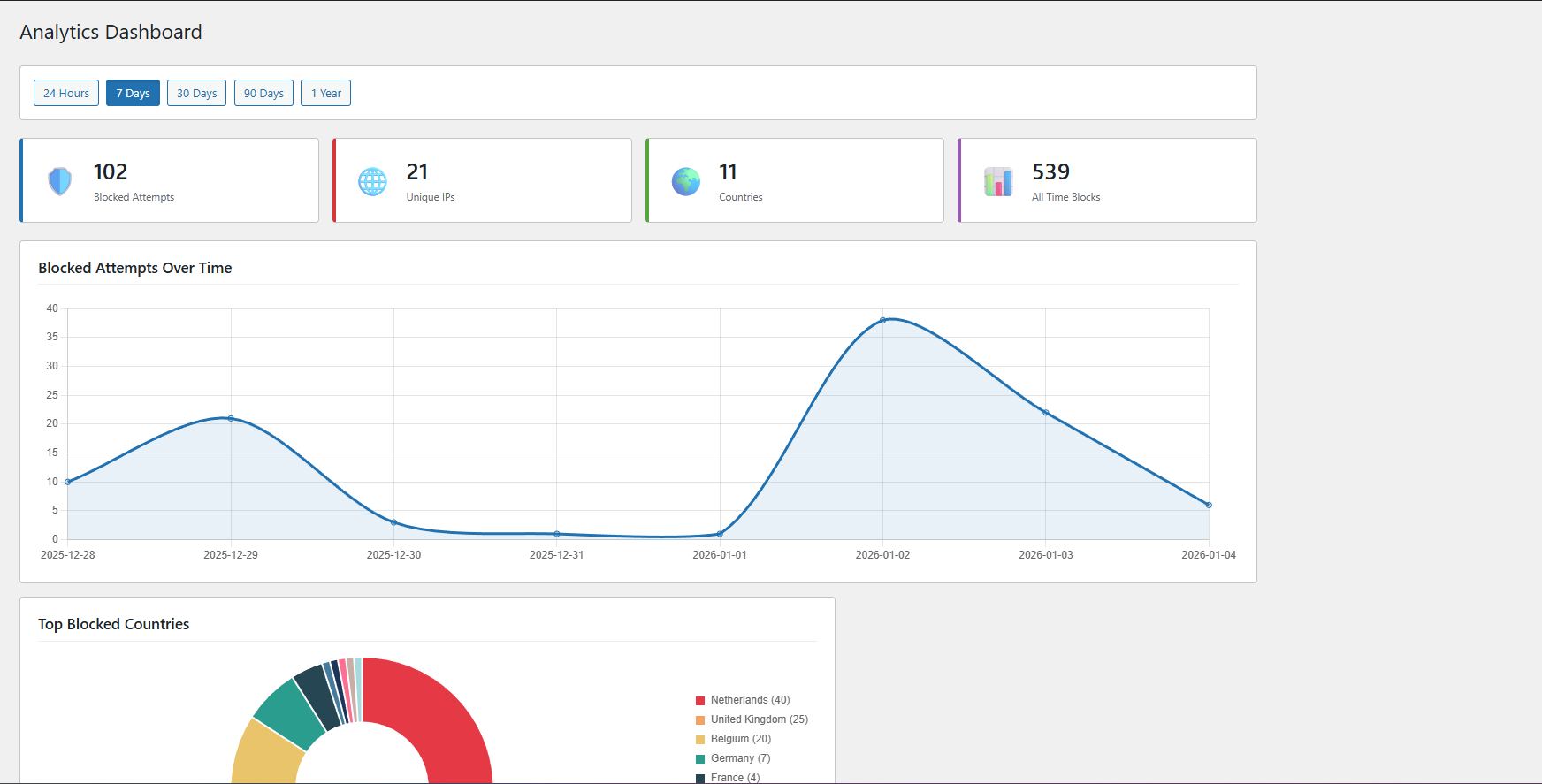This screenshot has height=784, width=1542.
Task: Click the 11 countries value
Action: tap(728, 171)
